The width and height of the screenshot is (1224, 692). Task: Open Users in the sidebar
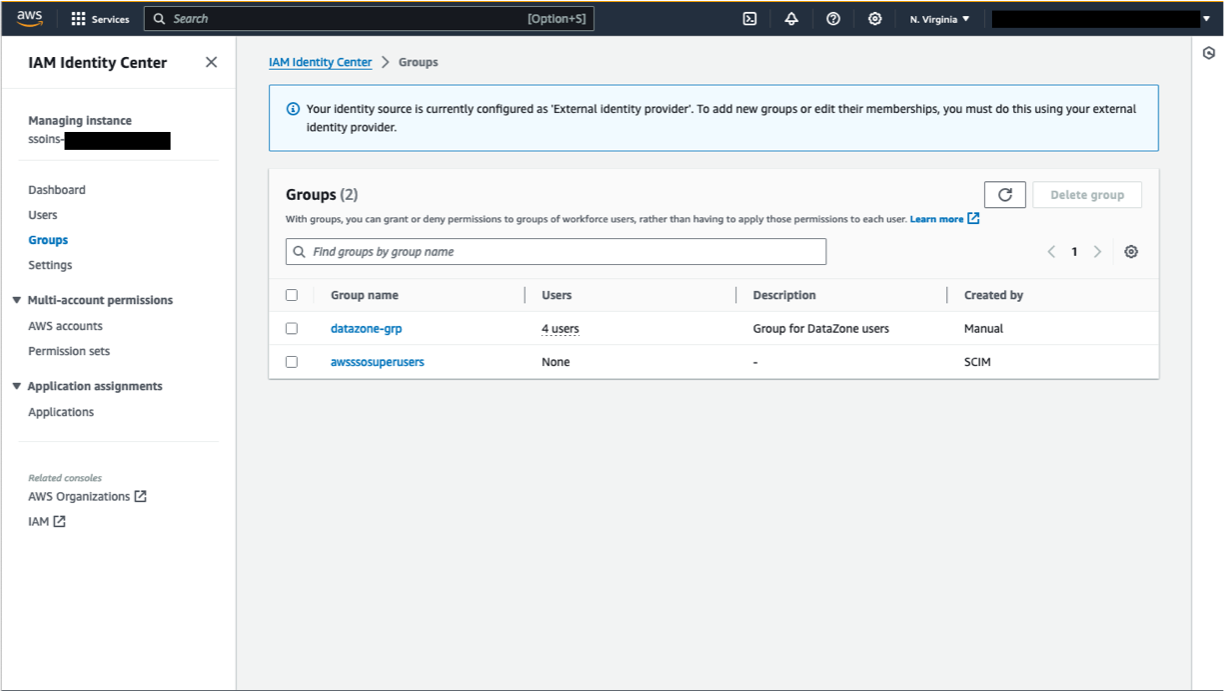(43, 215)
